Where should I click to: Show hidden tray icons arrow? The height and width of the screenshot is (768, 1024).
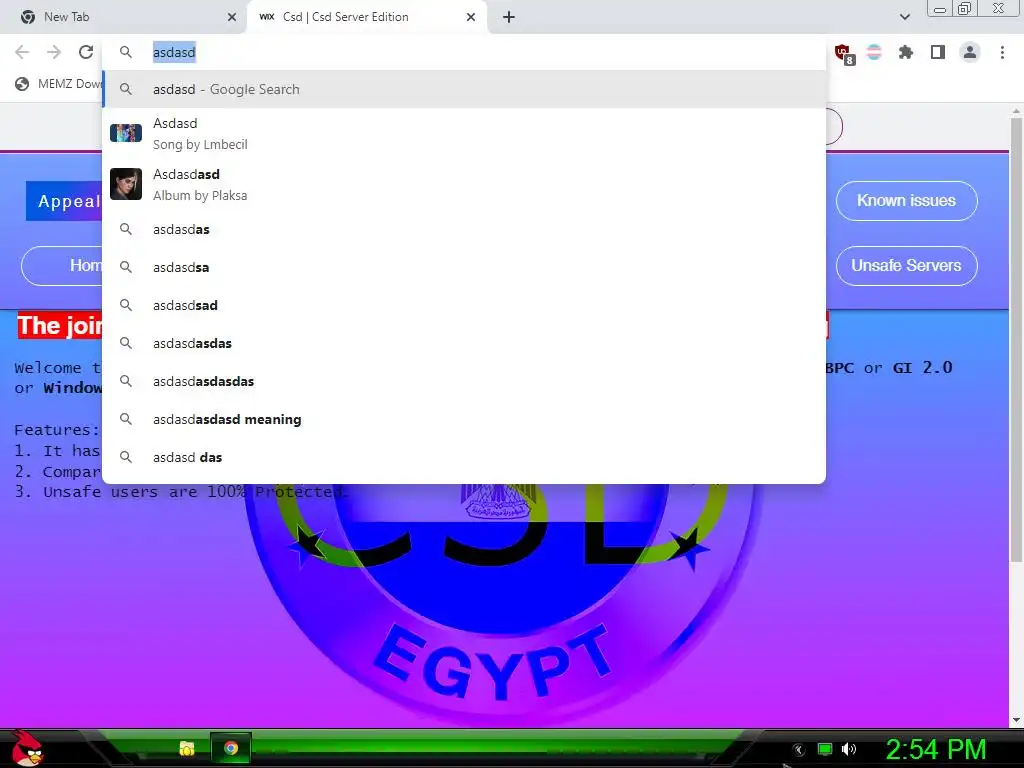798,750
